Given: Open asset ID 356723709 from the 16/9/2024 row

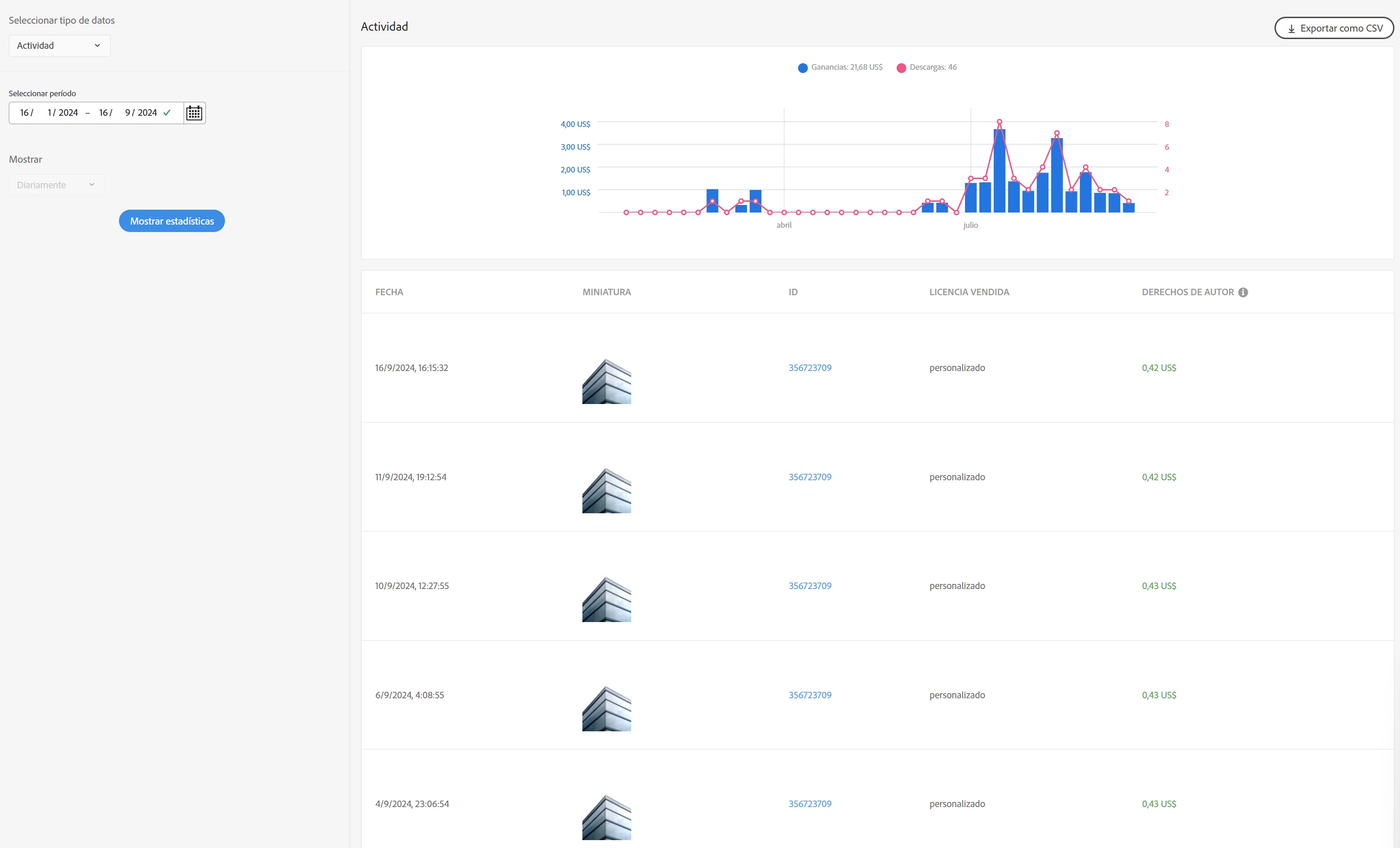Looking at the screenshot, I should [x=809, y=368].
